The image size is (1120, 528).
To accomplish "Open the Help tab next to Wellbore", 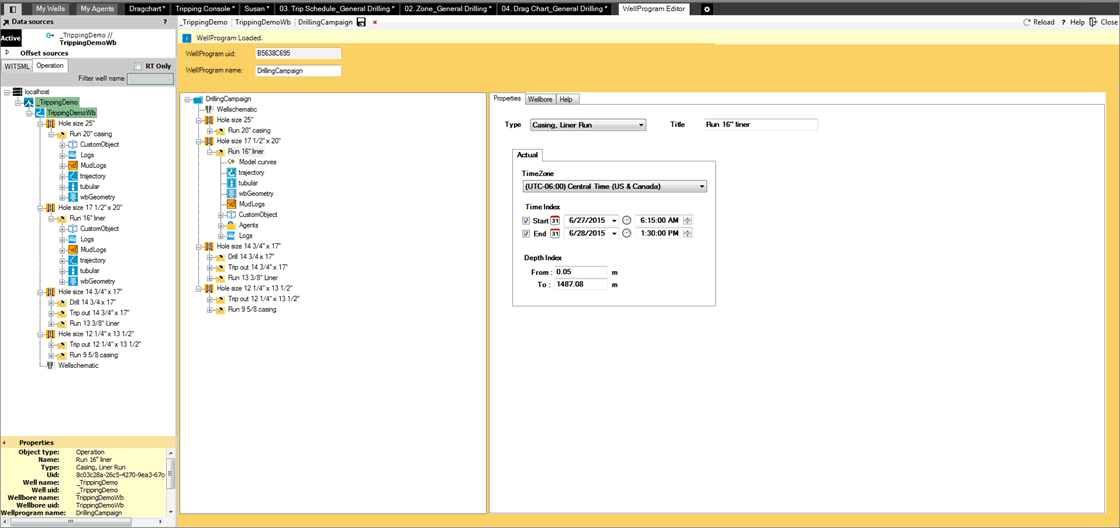I will point(568,99).
